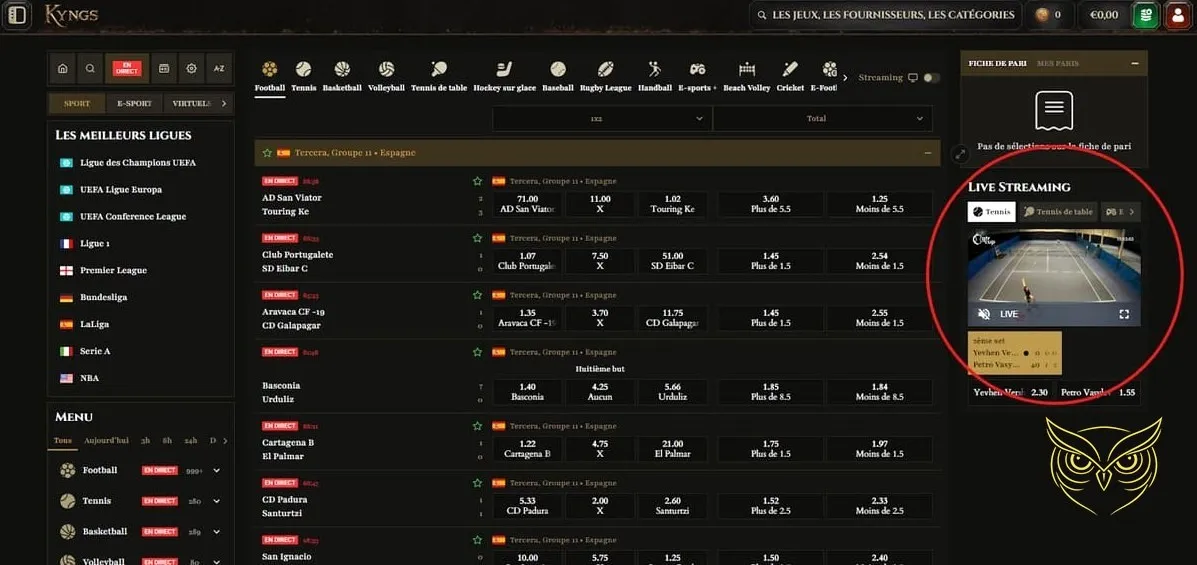Expand Basketball in the sidebar menu
The height and width of the screenshot is (565, 1197).
click(217, 531)
